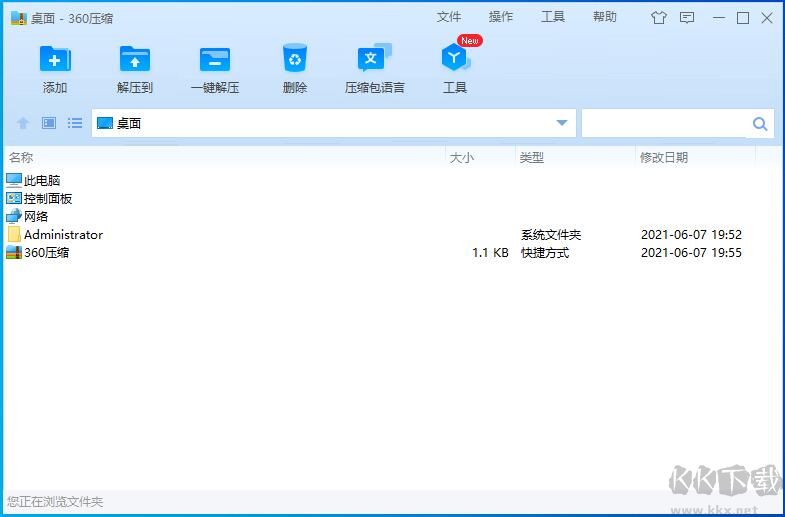Open the 工具 toolbar icon with New badge
This screenshot has height=517, width=785.
455,60
